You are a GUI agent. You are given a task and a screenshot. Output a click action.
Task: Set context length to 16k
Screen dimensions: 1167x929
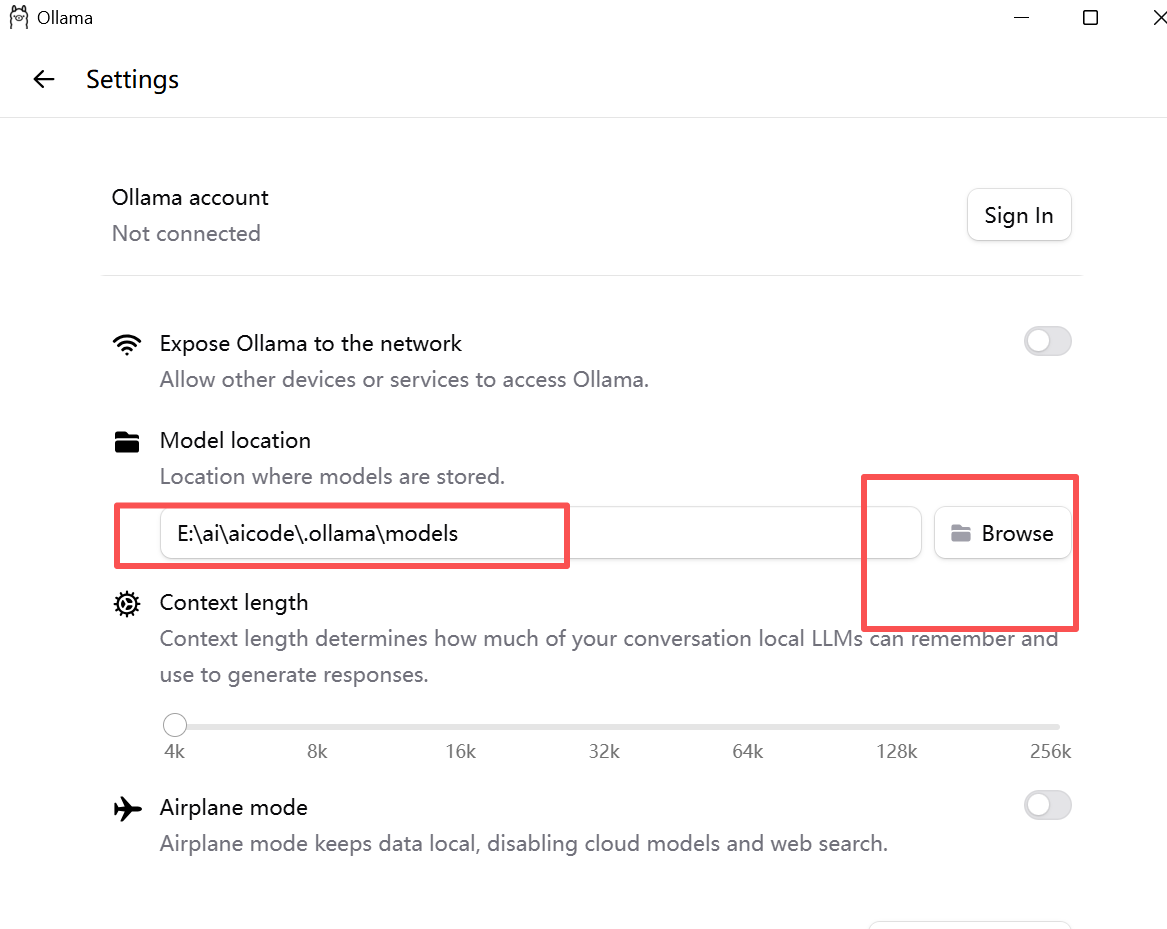pyautogui.click(x=461, y=751)
